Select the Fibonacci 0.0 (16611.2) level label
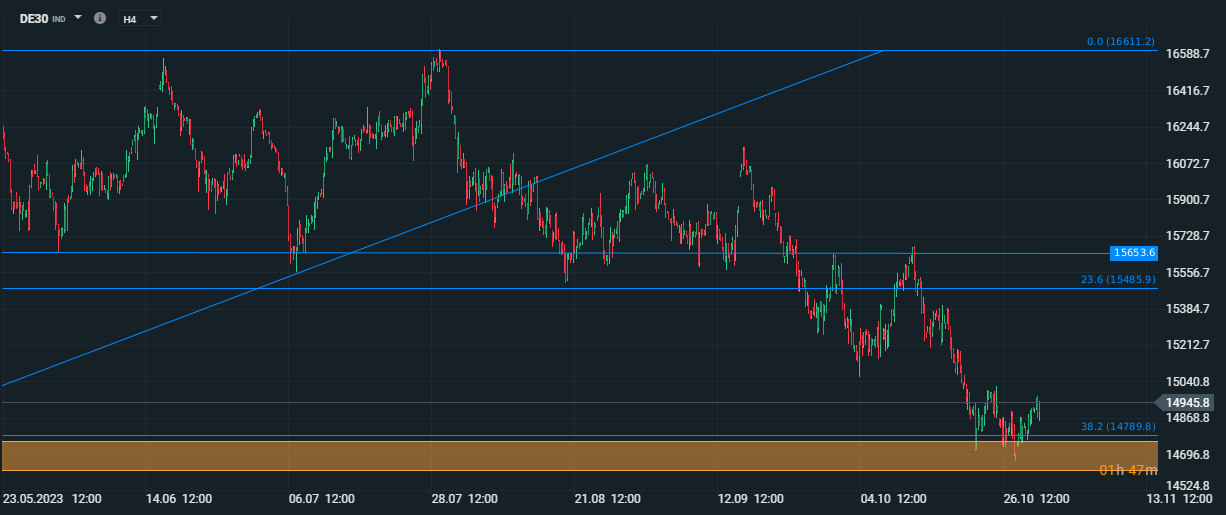This screenshot has height=515, width=1226. (x=1121, y=42)
